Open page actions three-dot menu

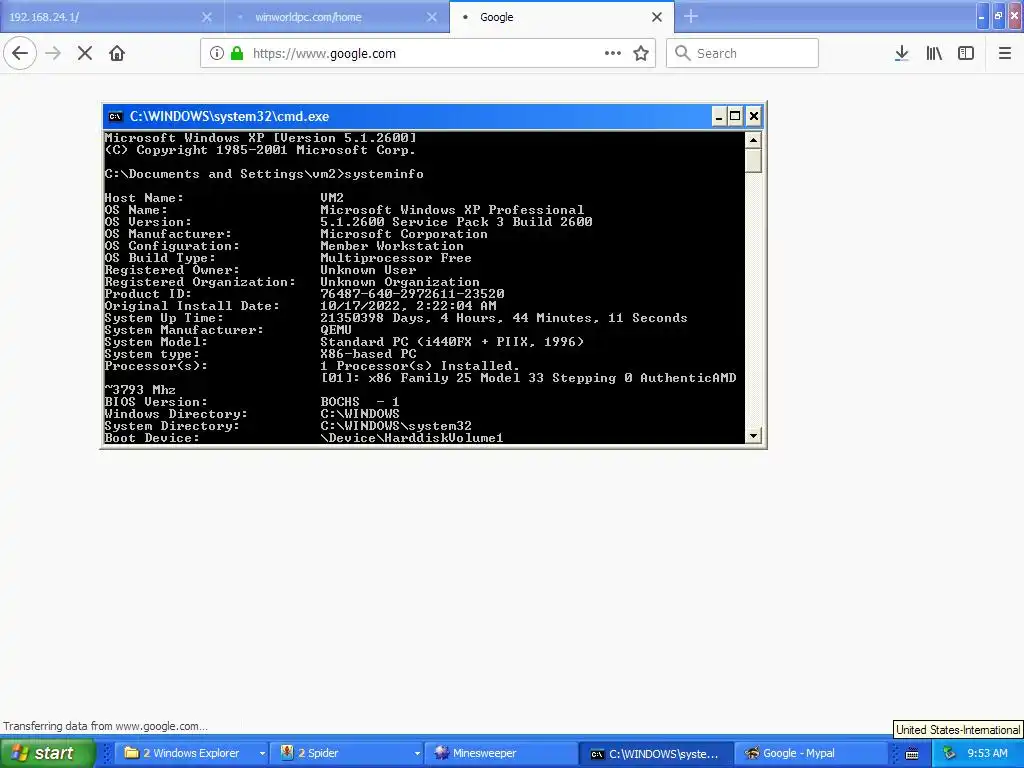pos(613,53)
